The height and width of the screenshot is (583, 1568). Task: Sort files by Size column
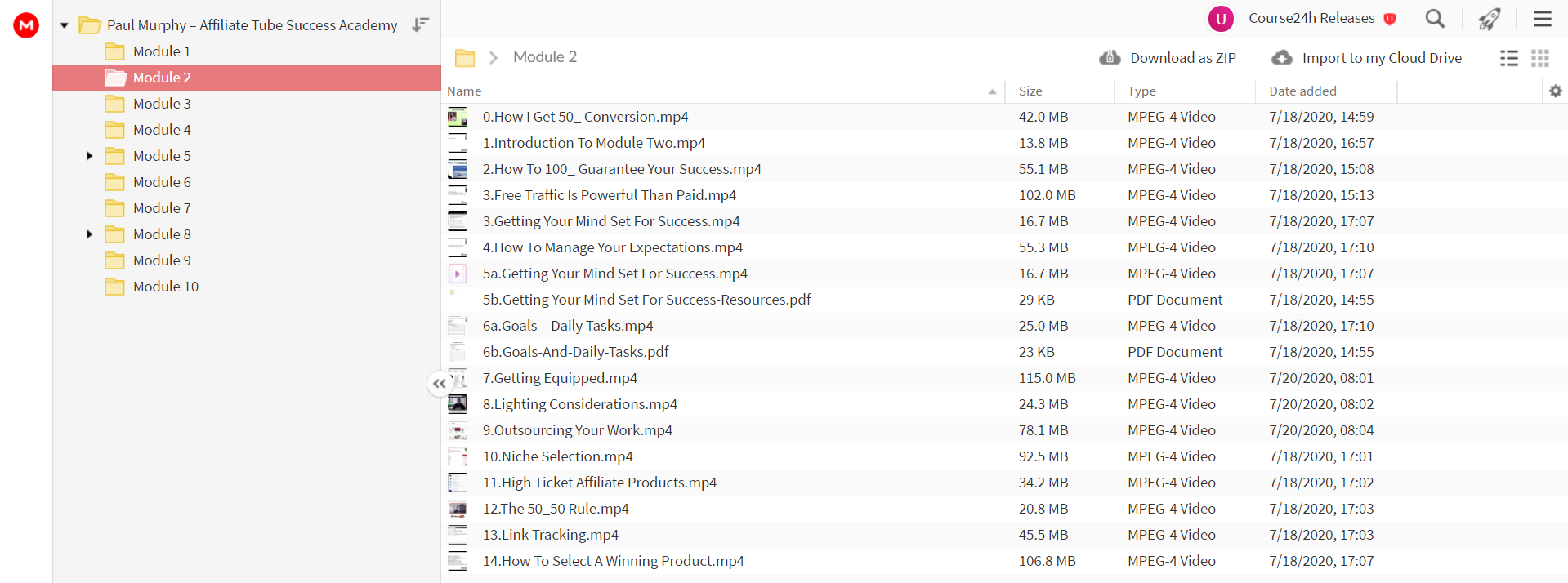[1030, 91]
